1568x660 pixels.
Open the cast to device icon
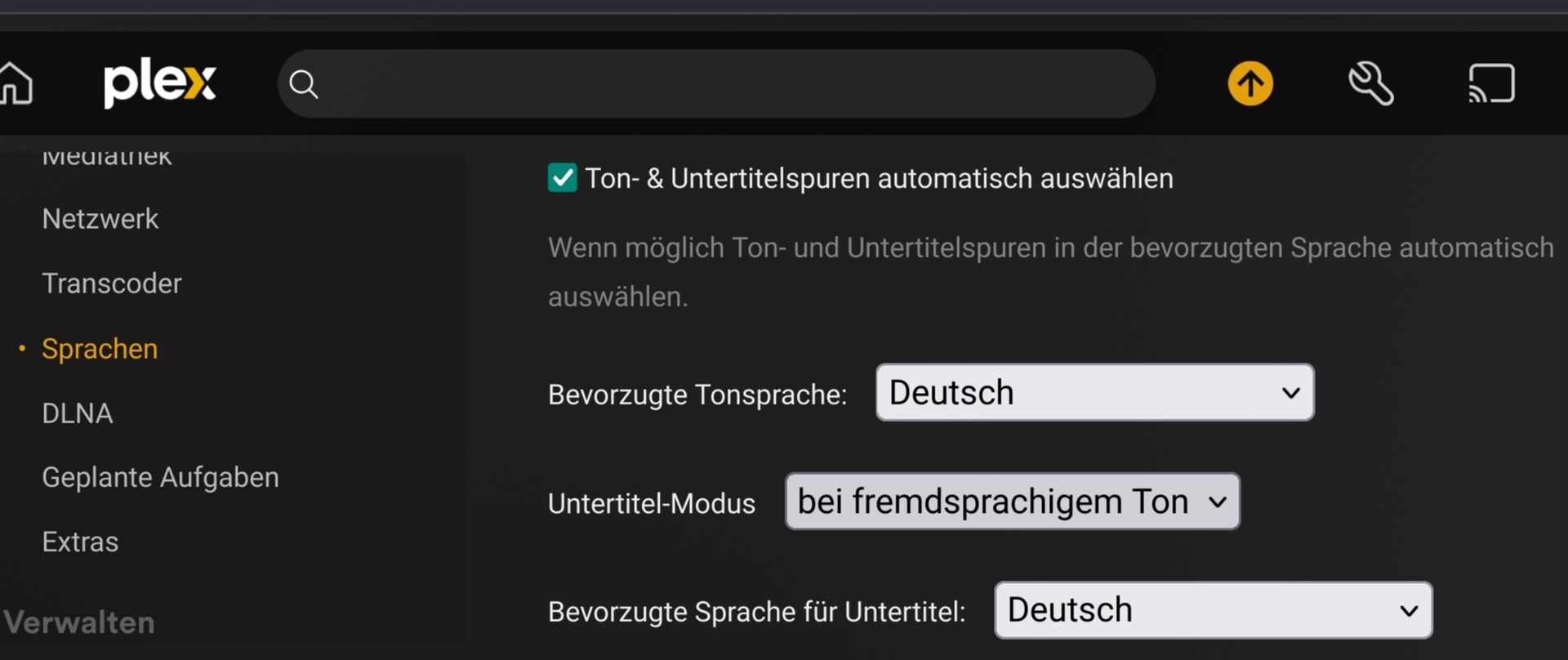coord(1492,83)
